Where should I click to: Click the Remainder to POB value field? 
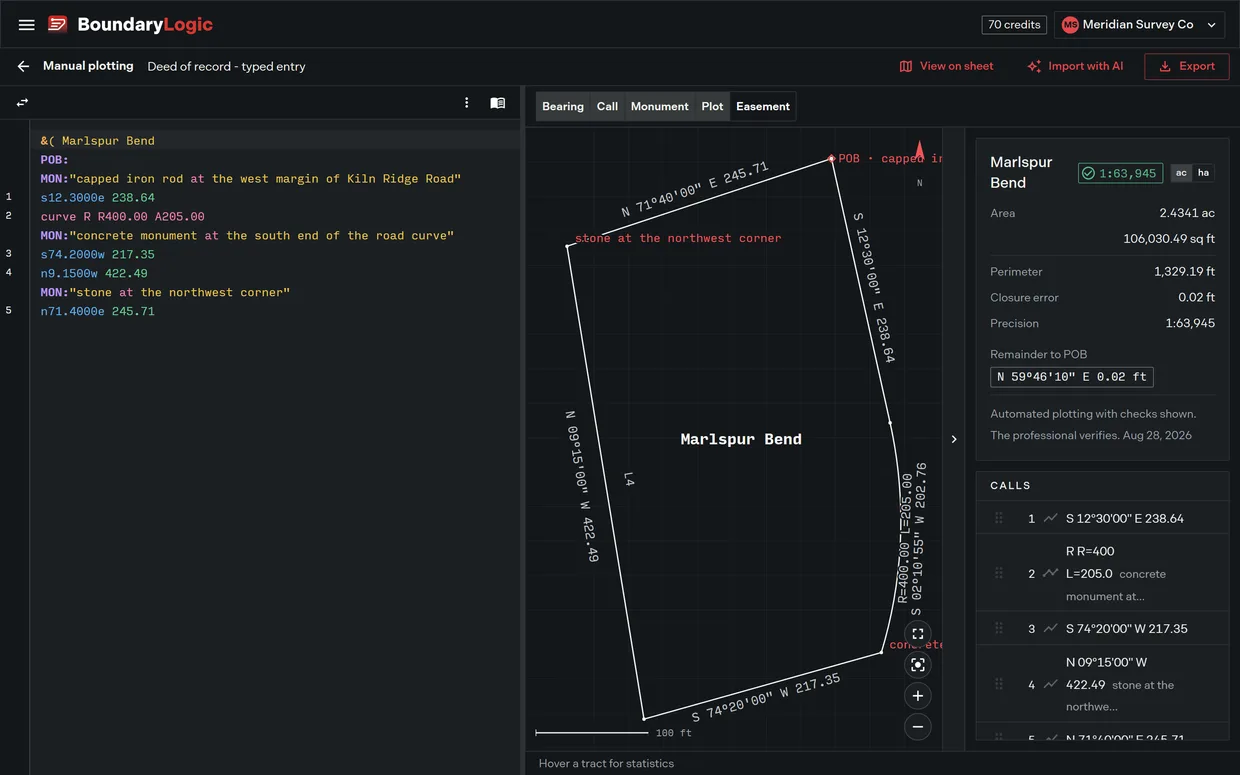pos(1072,377)
